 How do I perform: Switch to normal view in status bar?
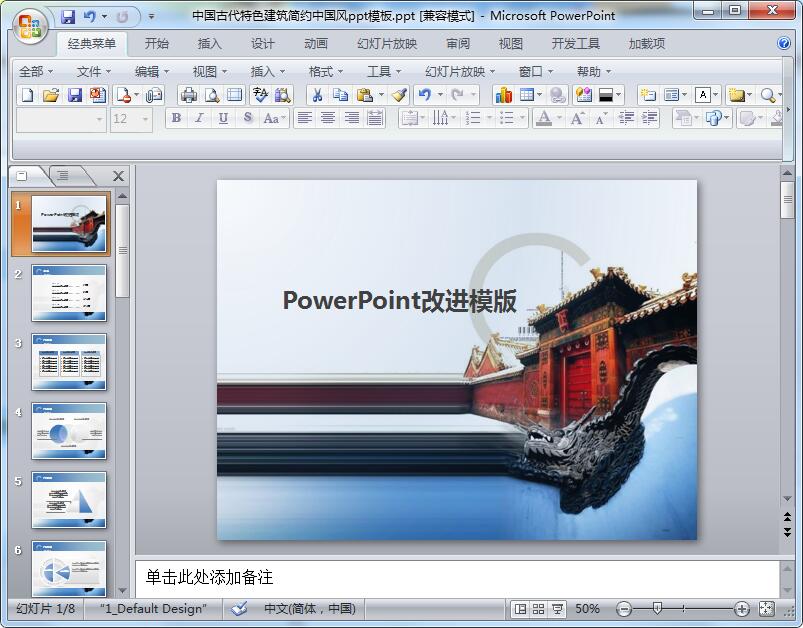(520, 609)
